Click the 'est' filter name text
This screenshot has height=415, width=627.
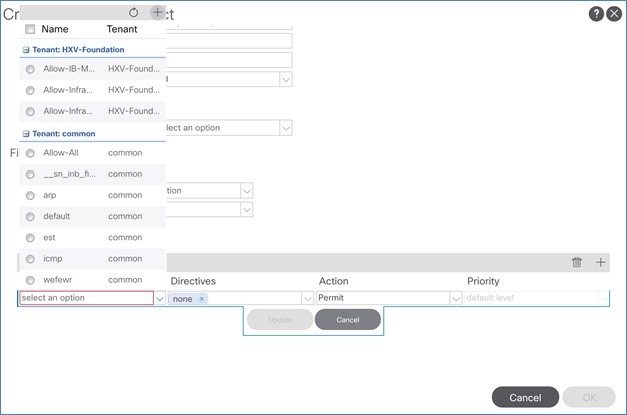(x=49, y=237)
